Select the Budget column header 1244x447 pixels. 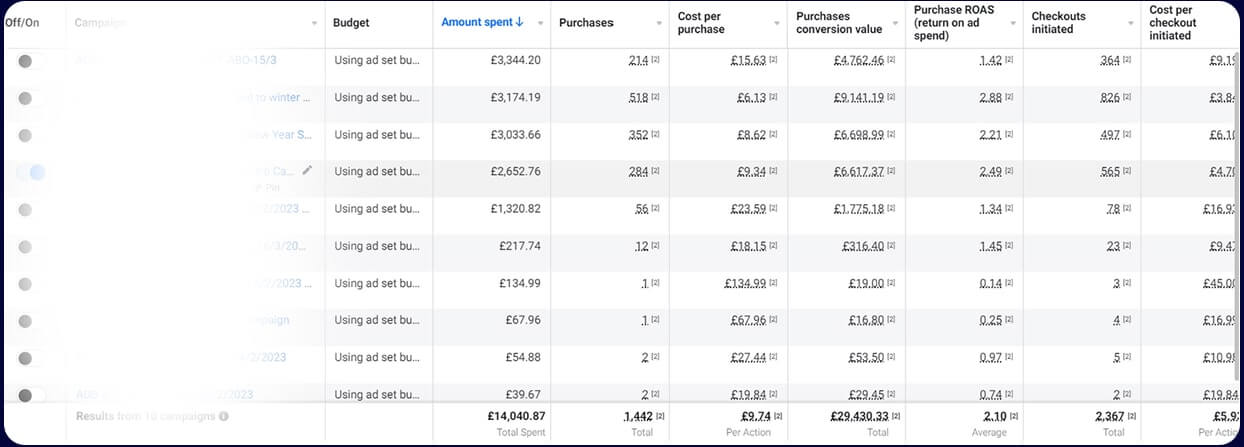(x=351, y=22)
